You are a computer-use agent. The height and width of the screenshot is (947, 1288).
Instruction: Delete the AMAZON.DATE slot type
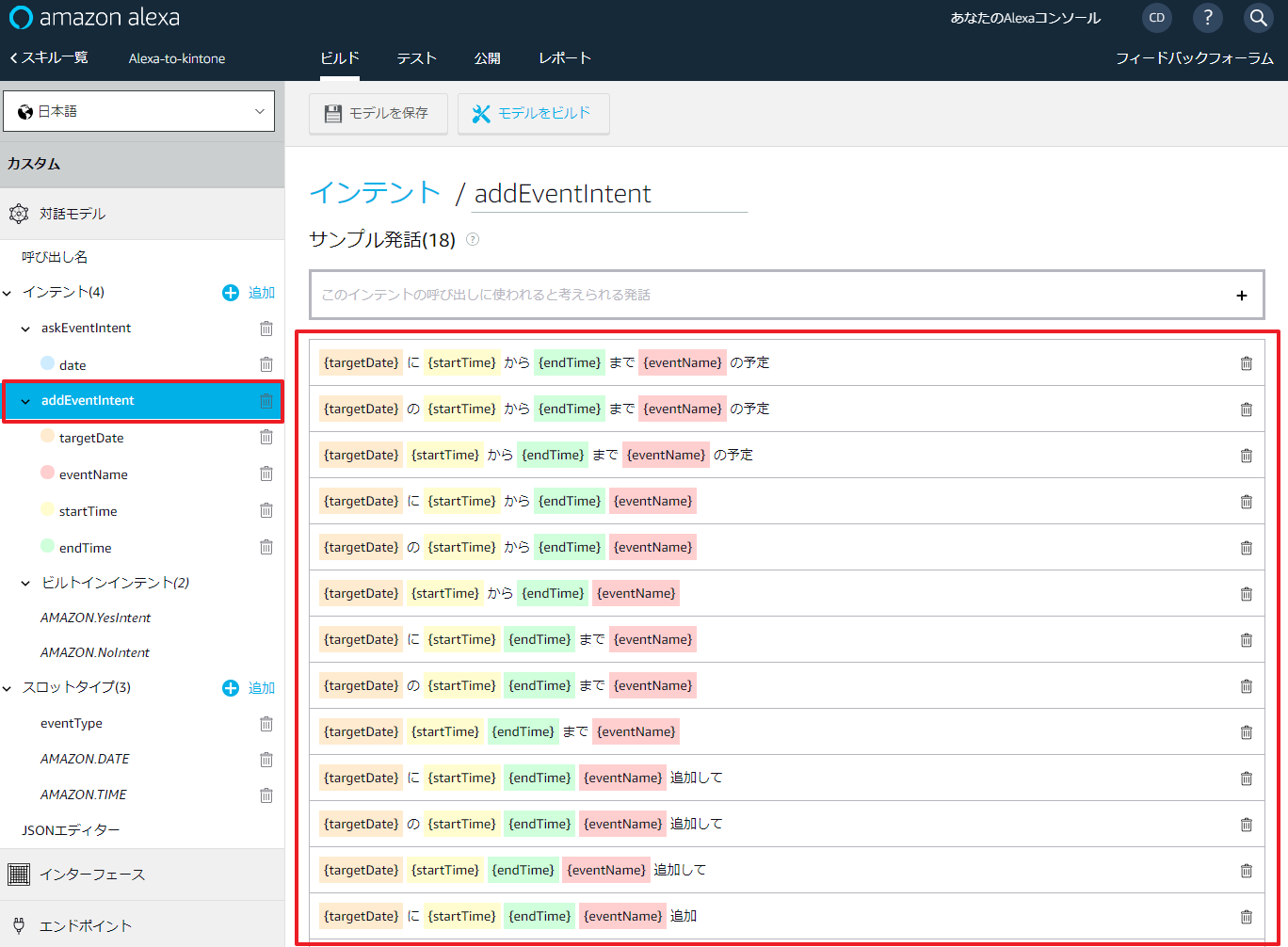[x=266, y=760]
